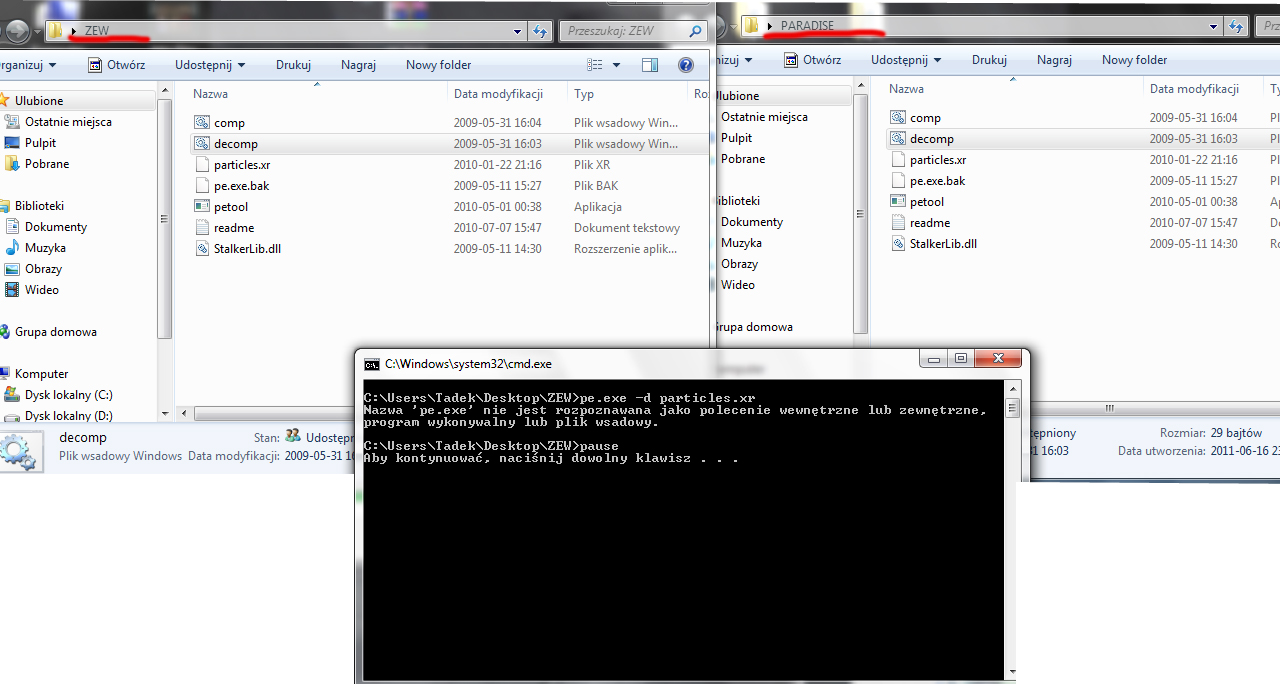Open Obrazy in ZEW navigation pane
Screen dimensions: 1280x684
coord(33,269)
